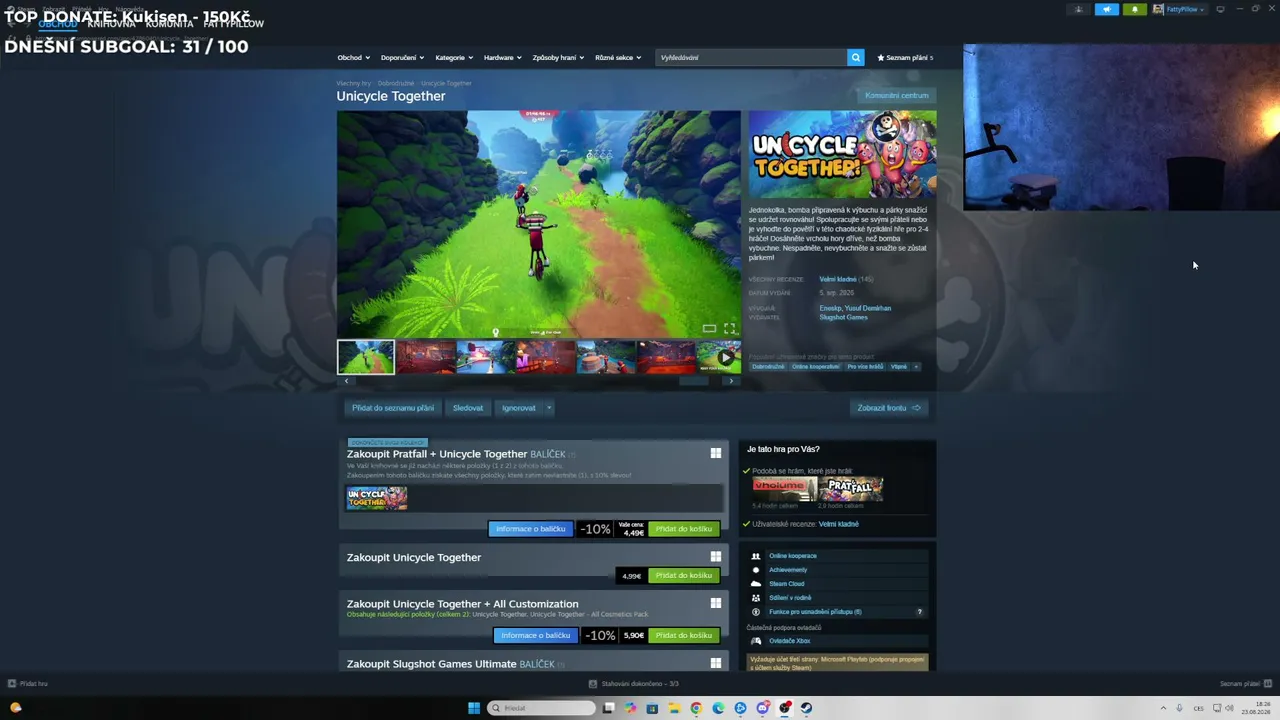Open the FattyPillow account dropdown

pyautogui.click(x=1179, y=9)
